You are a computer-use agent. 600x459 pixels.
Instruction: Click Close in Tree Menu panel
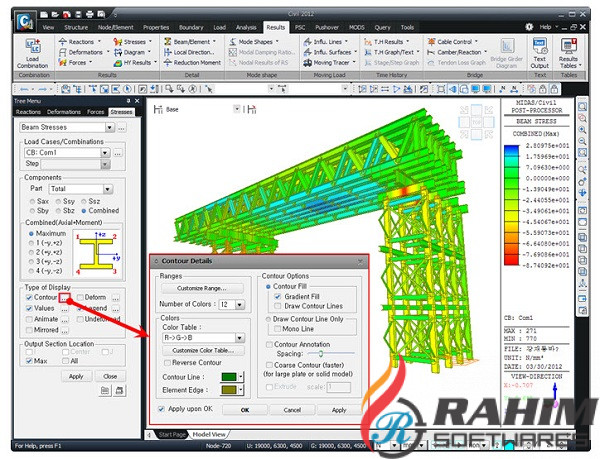tap(110, 376)
